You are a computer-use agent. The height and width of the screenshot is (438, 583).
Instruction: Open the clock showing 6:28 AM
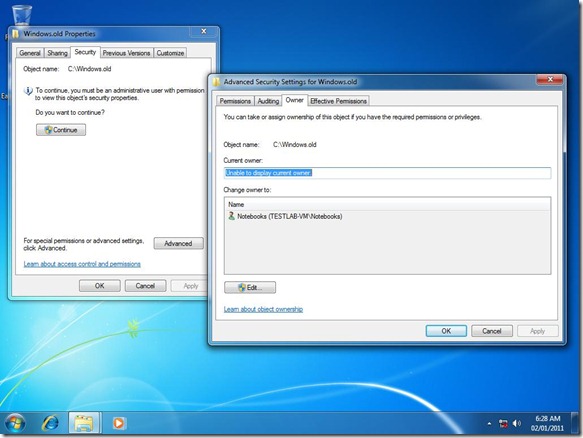coord(547,423)
